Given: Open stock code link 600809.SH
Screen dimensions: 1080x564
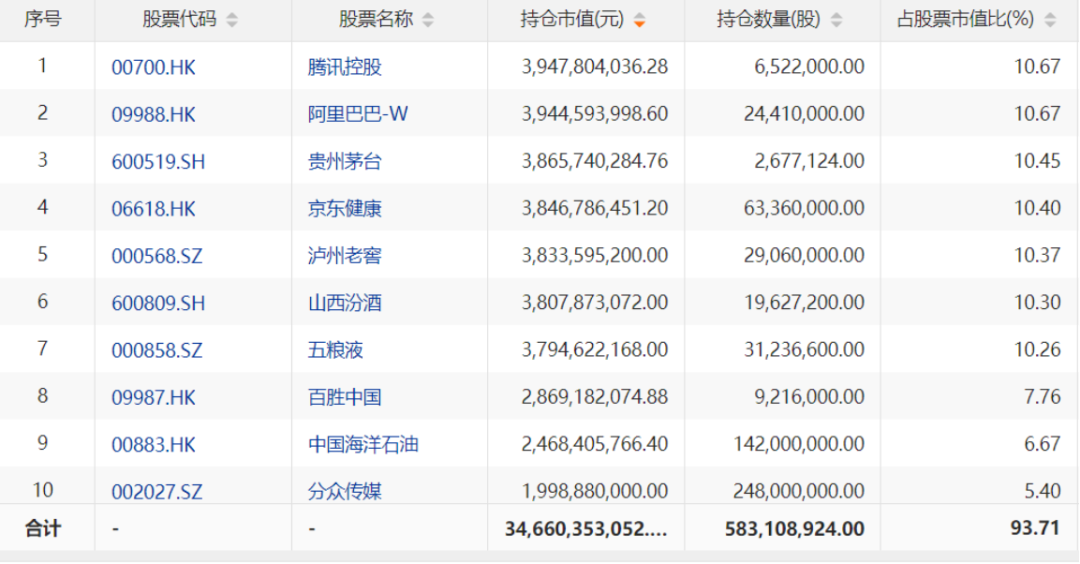Looking at the screenshot, I should pos(158,303).
